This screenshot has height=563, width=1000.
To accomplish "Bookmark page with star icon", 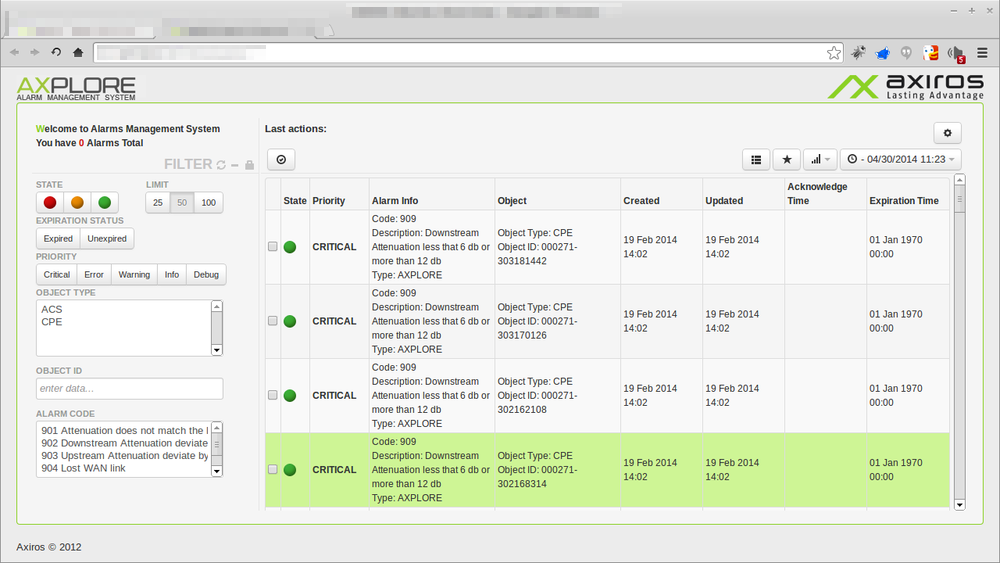I will click(834, 53).
